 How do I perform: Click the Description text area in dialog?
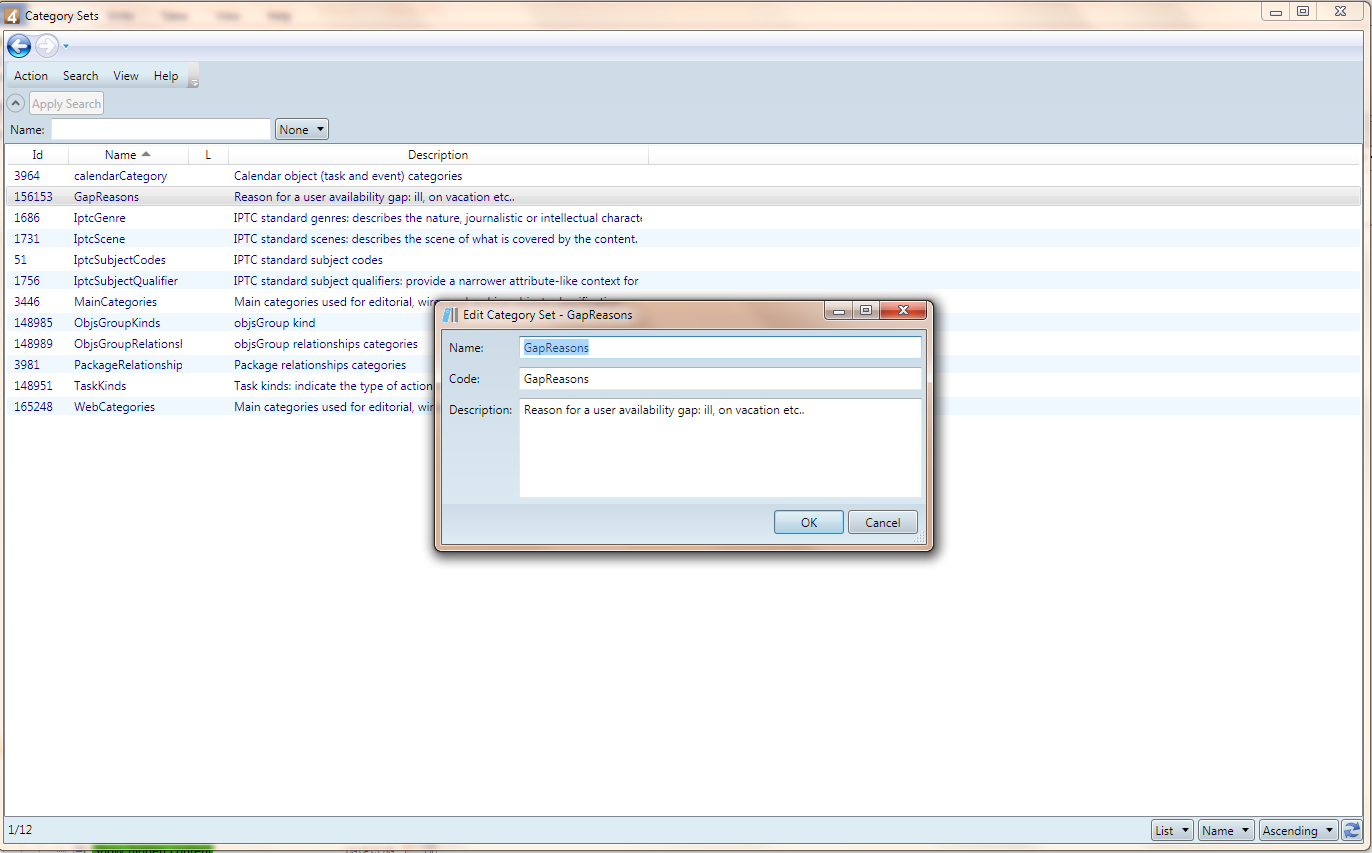(720, 448)
